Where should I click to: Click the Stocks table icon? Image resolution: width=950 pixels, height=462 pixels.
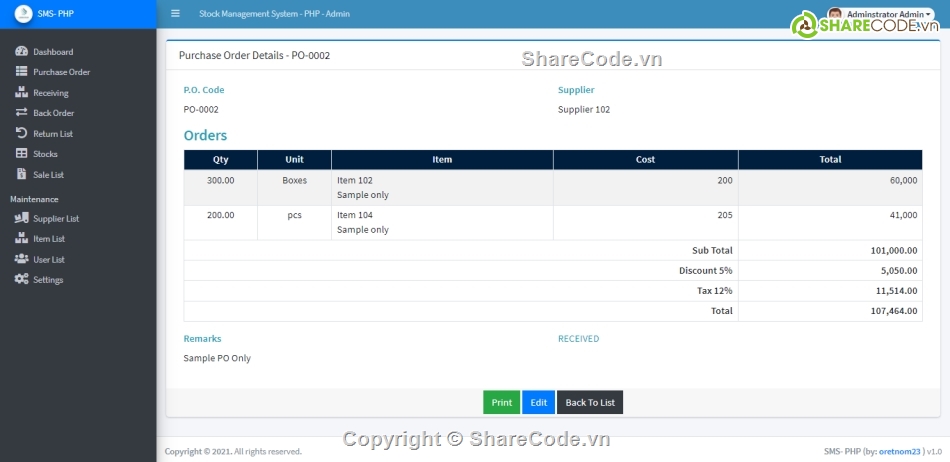22,154
